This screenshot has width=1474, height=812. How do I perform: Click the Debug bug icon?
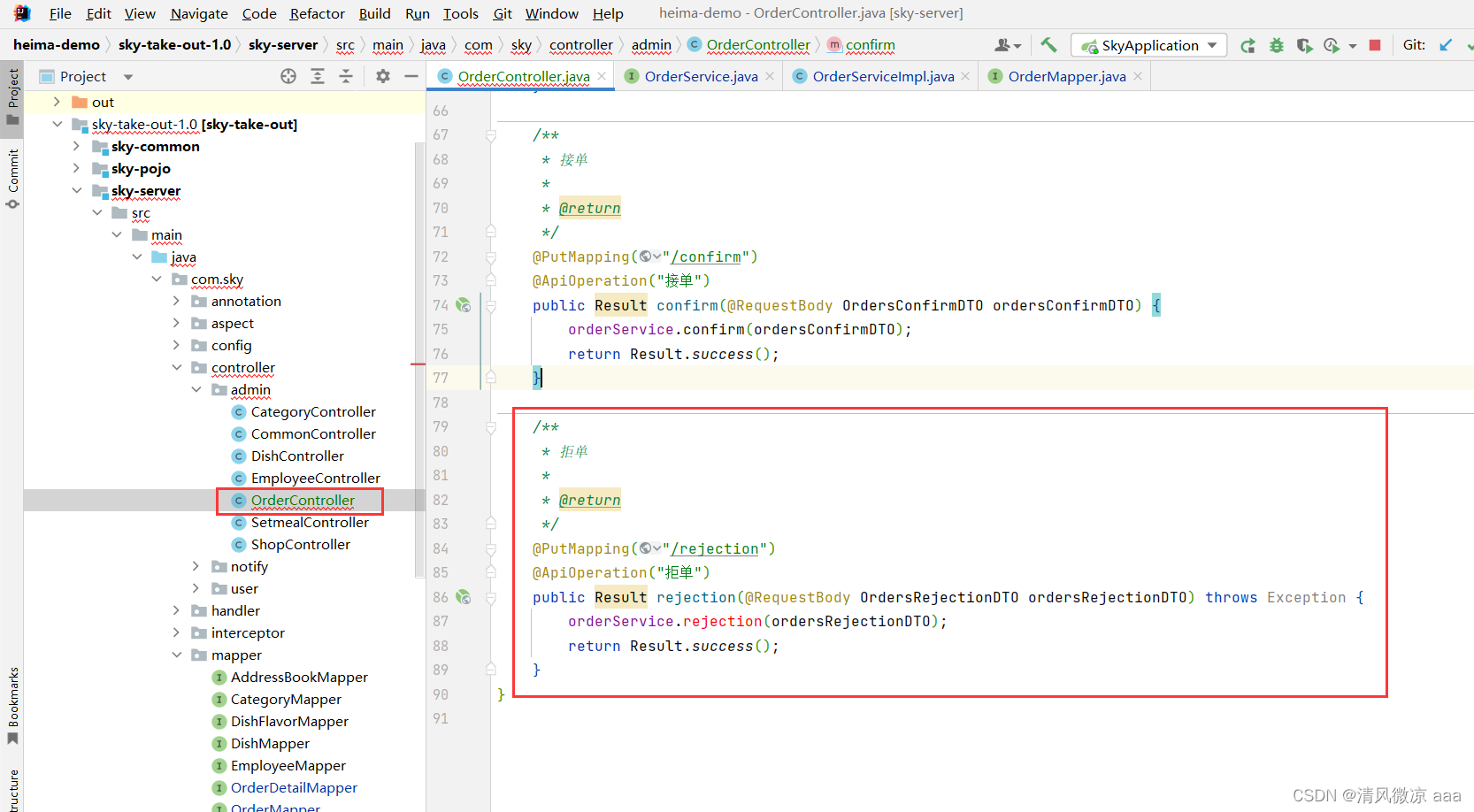pos(1276,45)
